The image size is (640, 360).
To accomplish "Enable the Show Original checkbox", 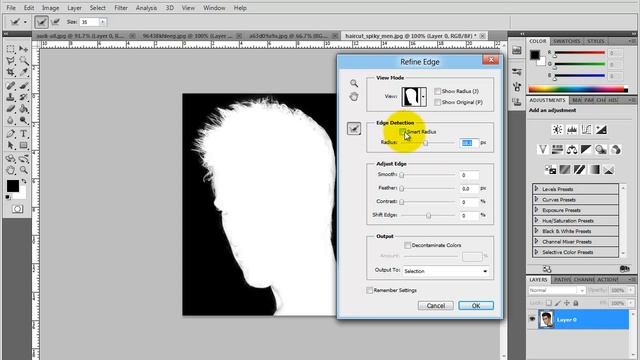I will [438, 102].
